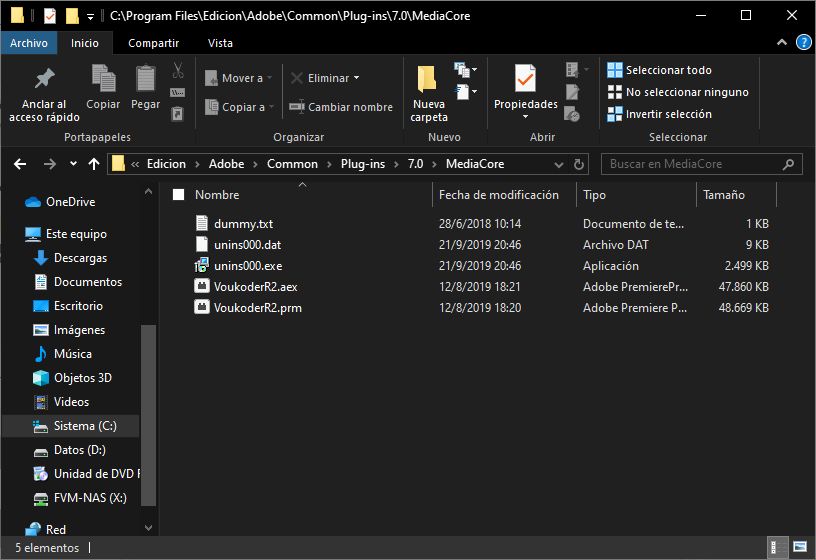Open the Compartir ribbon tab

click(x=153, y=43)
